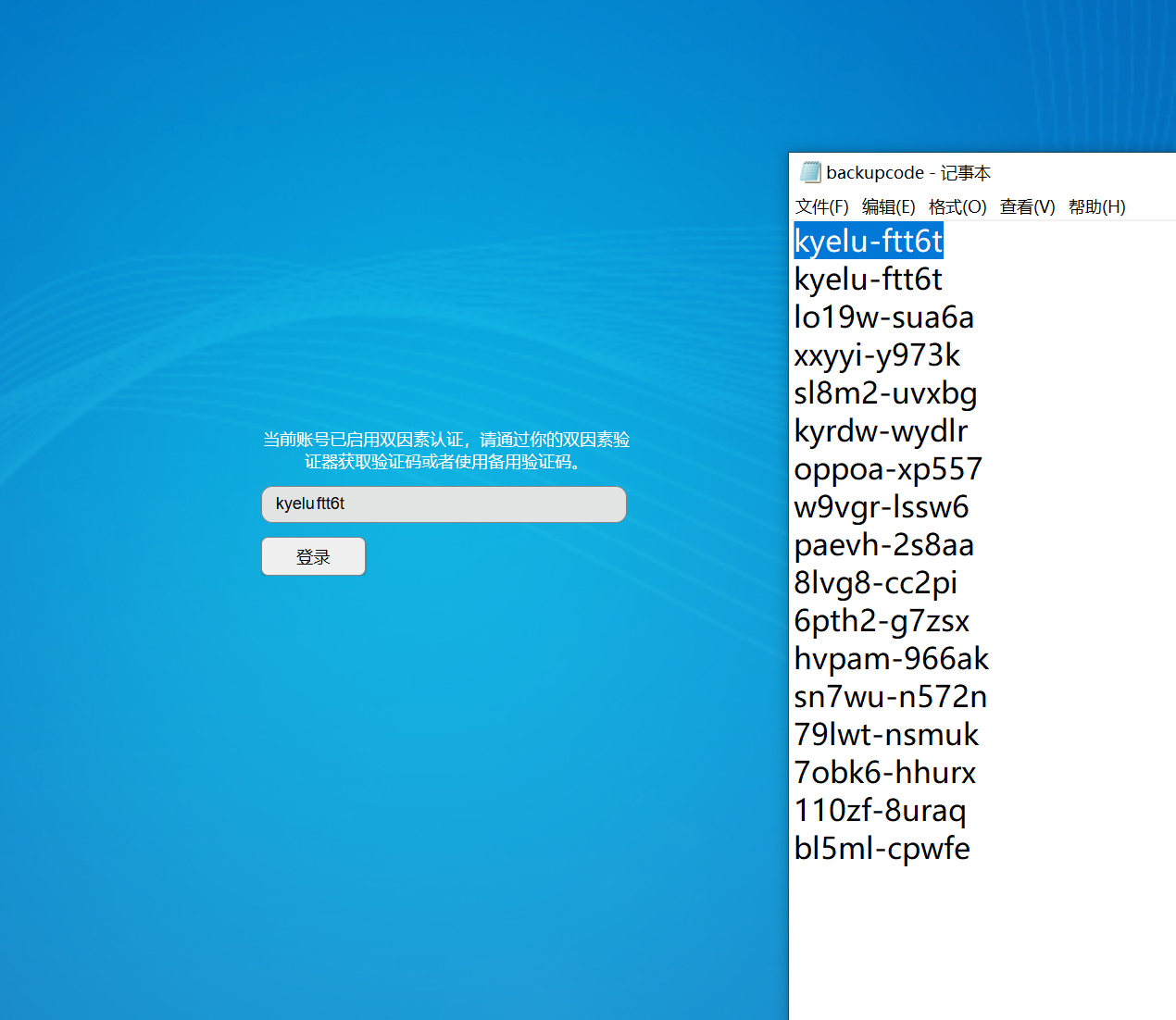Click the 登录 login button
This screenshot has width=1176, height=1020.
pyautogui.click(x=313, y=556)
